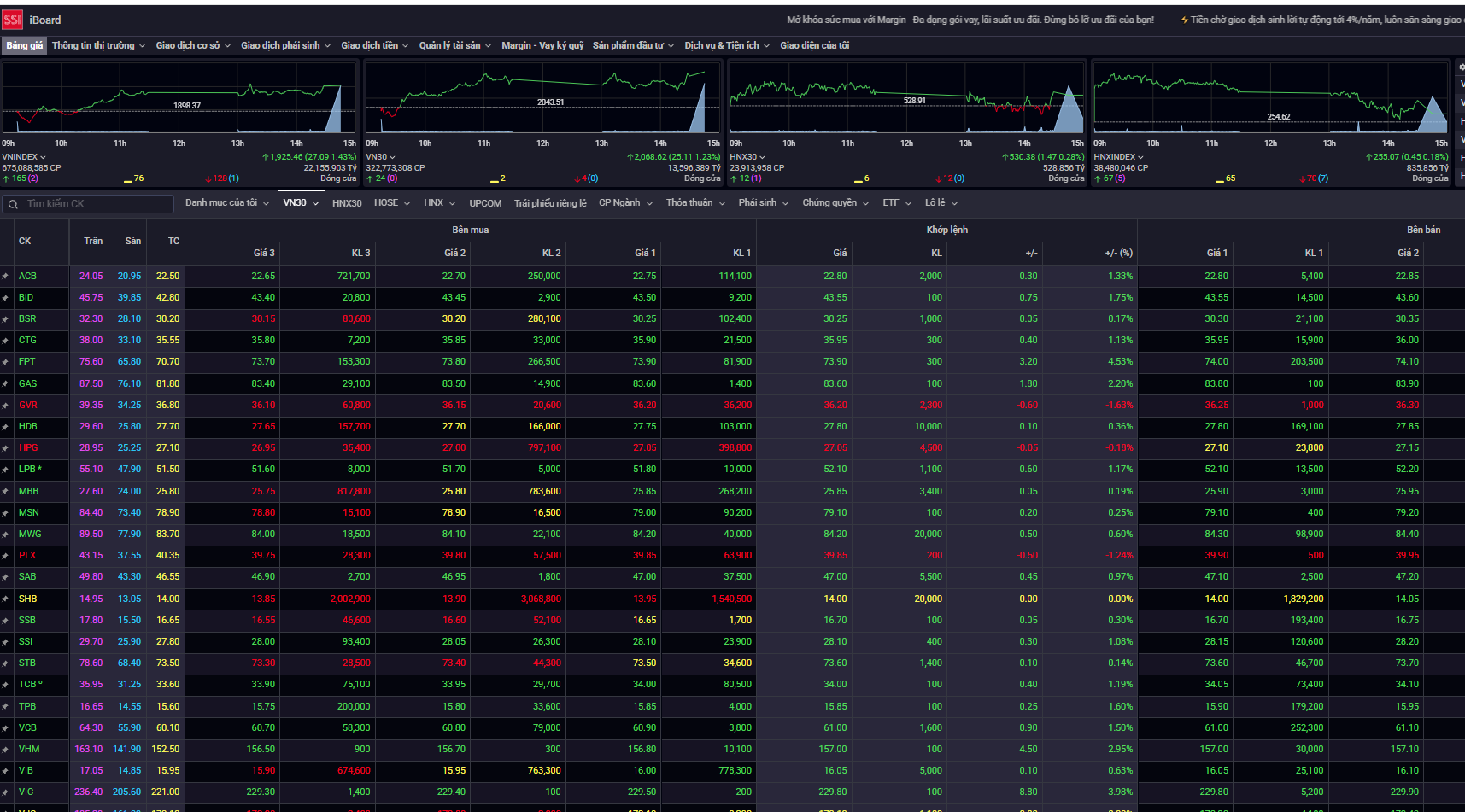Expand the Thông tin thị trường menu
Viewport: 1465px width, 812px height.
[98, 46]
